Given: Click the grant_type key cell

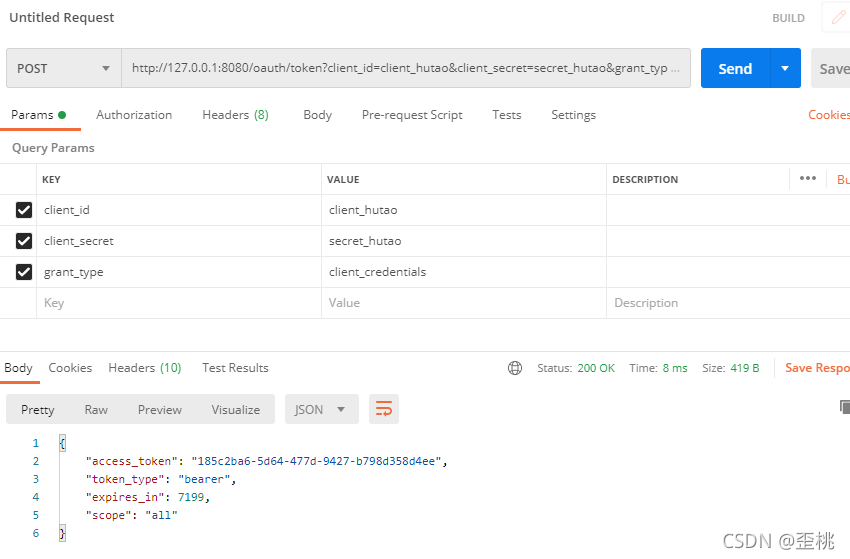Looking at the screenshot, I should pos(179,272).
